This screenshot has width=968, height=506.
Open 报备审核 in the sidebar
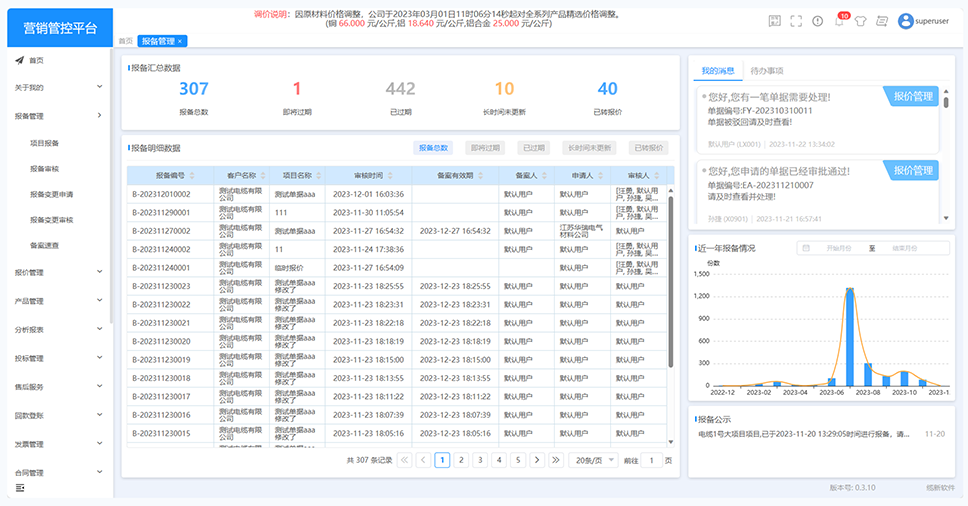[x=44, y=168]
